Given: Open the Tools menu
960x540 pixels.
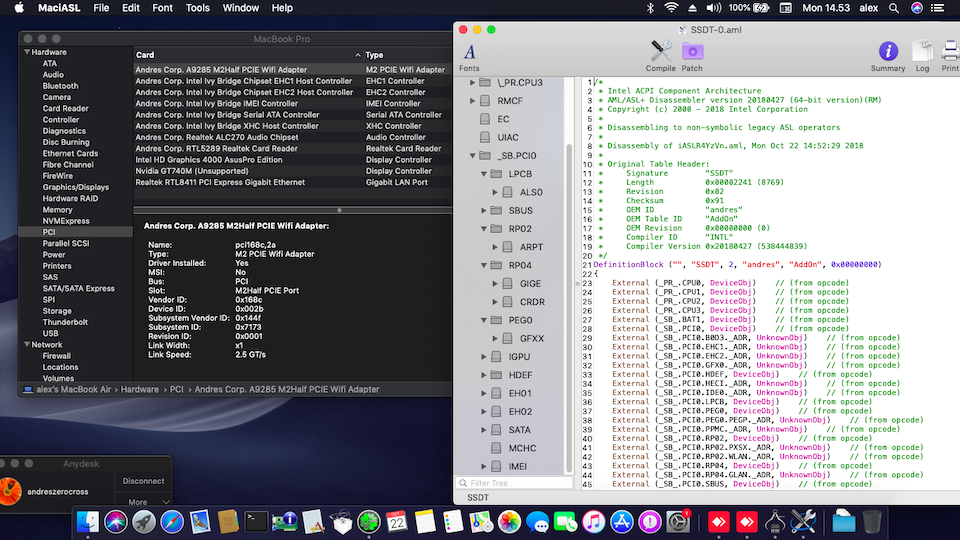Looking at the screenshot, I should (198, 8).
